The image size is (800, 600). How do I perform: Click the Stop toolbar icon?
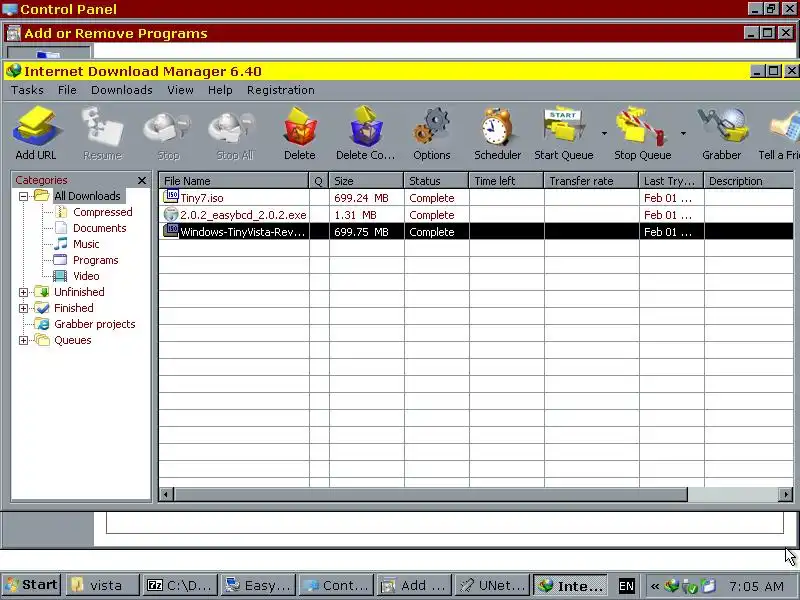[x=168, y=133]
